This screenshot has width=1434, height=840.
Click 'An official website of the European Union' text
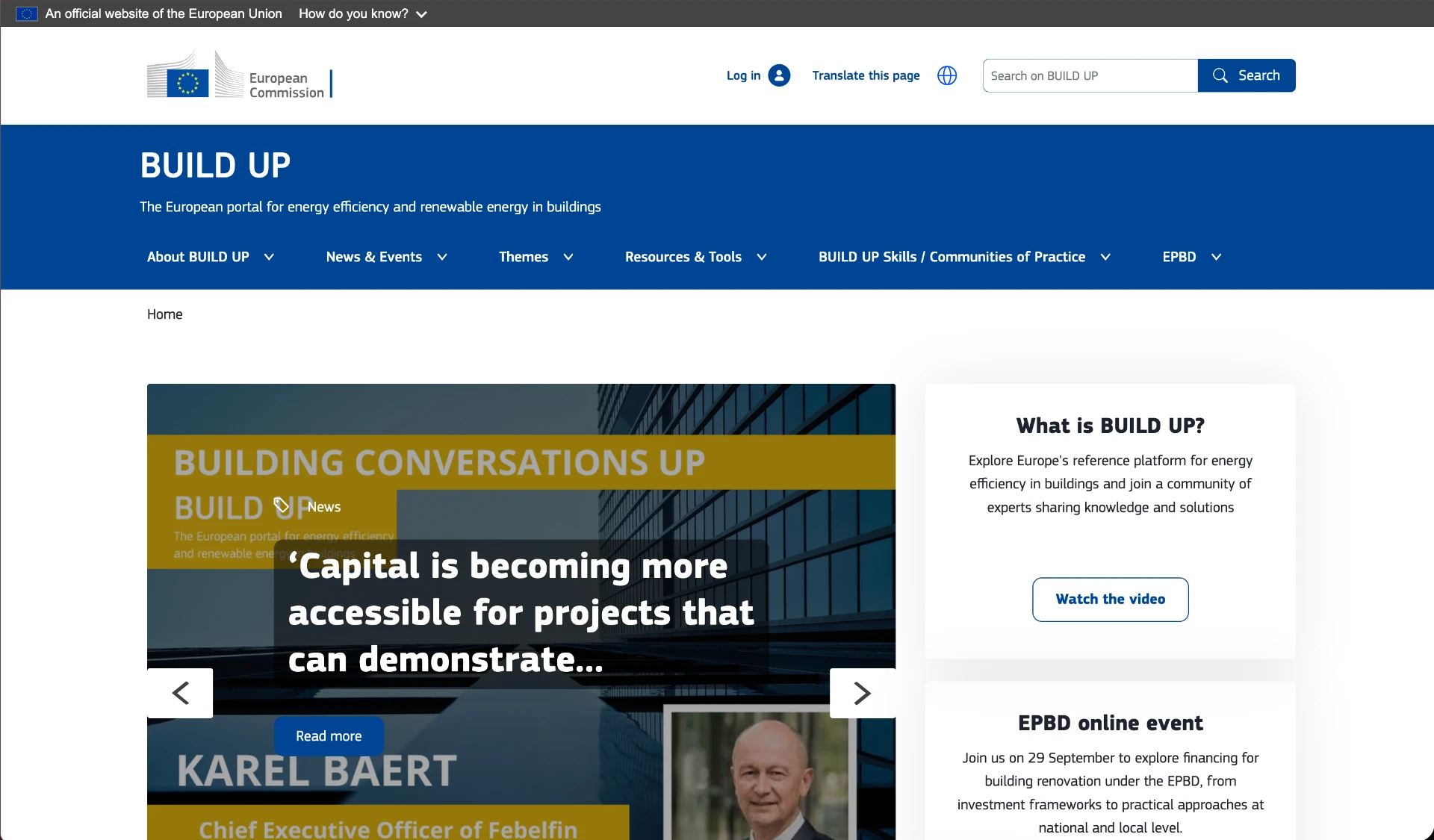[x=164, y=13]
